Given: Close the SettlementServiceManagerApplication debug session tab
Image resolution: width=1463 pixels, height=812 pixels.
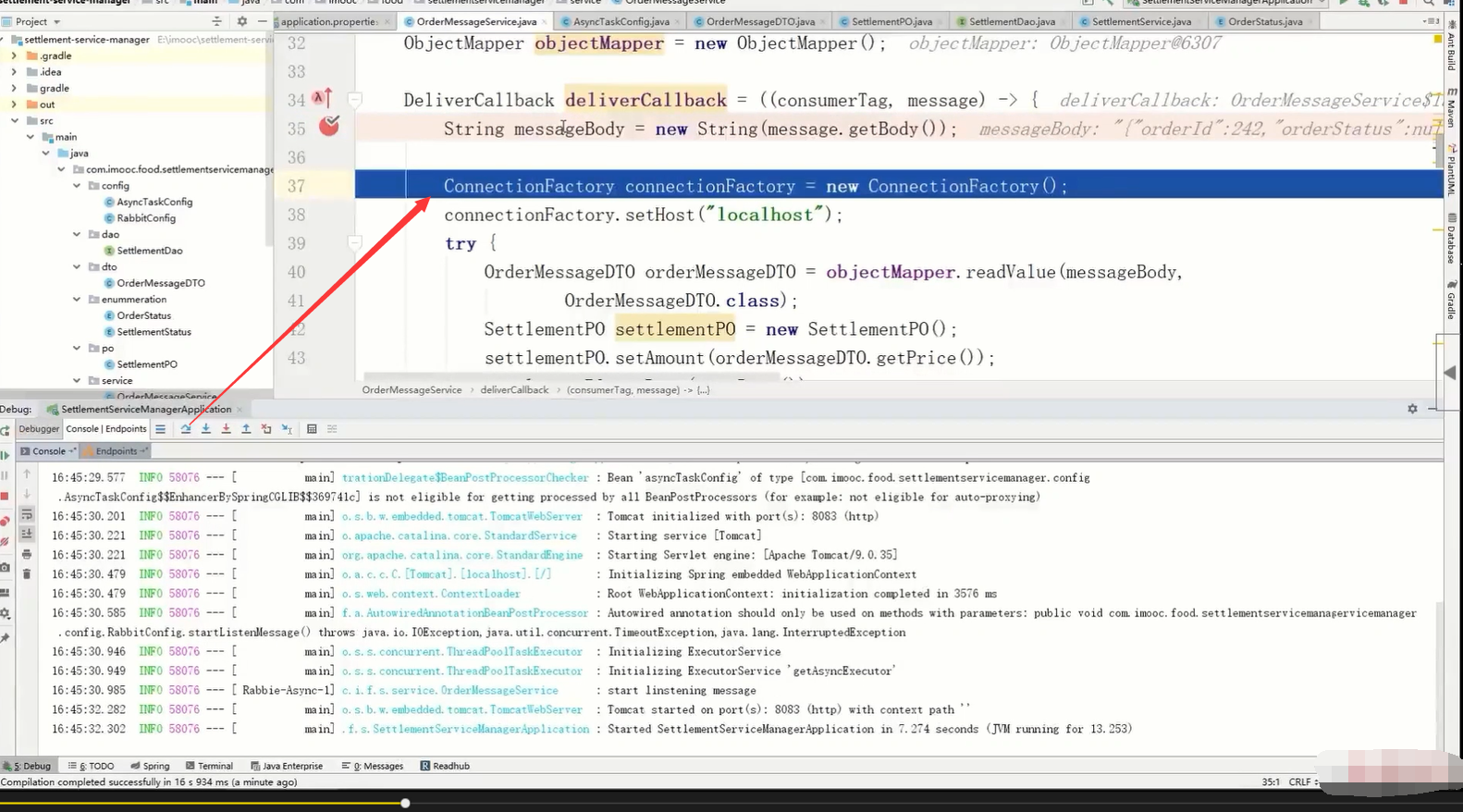Looking at the screenshot, I should (240, 410).
